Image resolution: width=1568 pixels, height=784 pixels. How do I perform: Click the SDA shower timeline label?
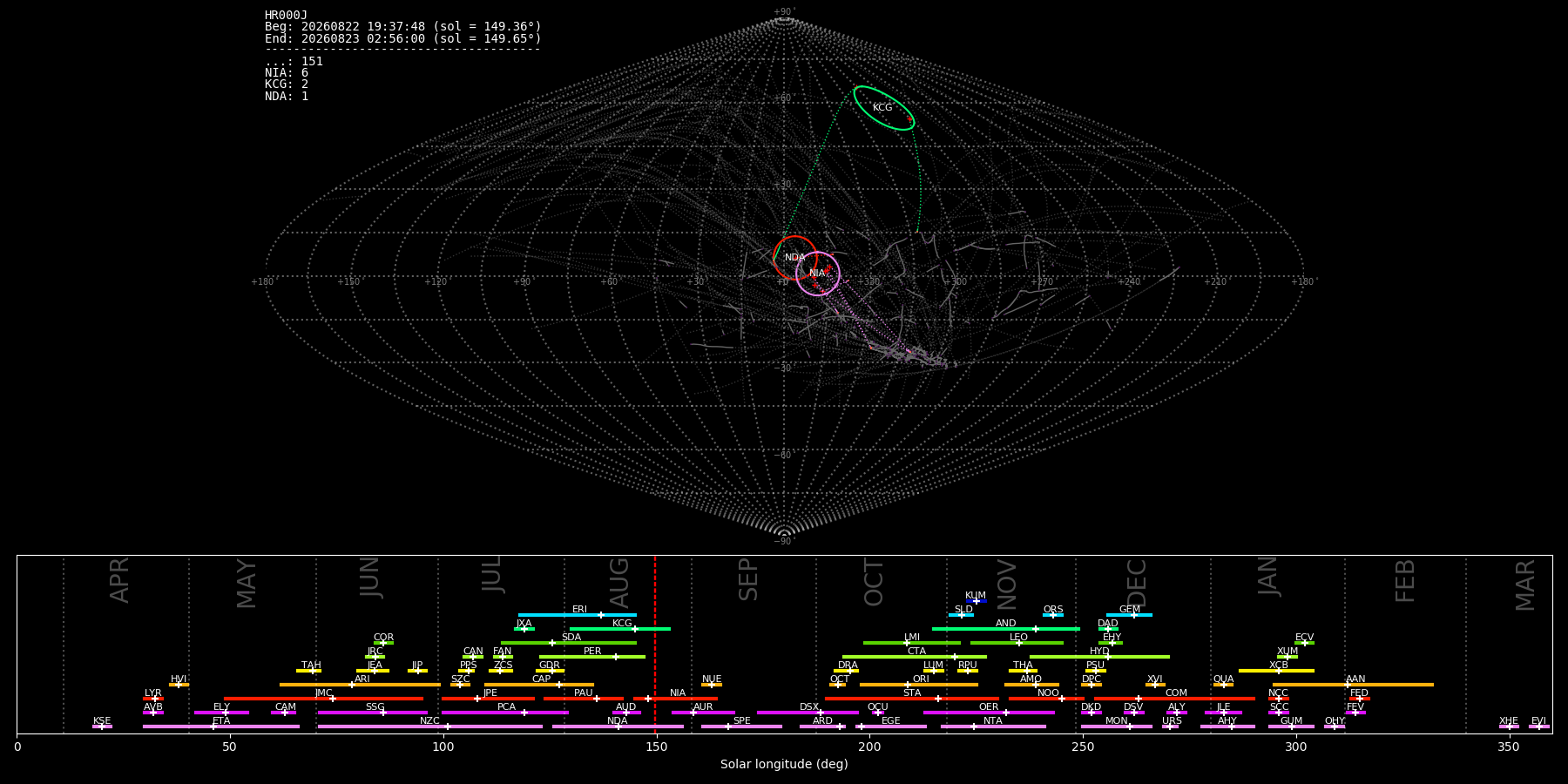(x=571, y=638)
